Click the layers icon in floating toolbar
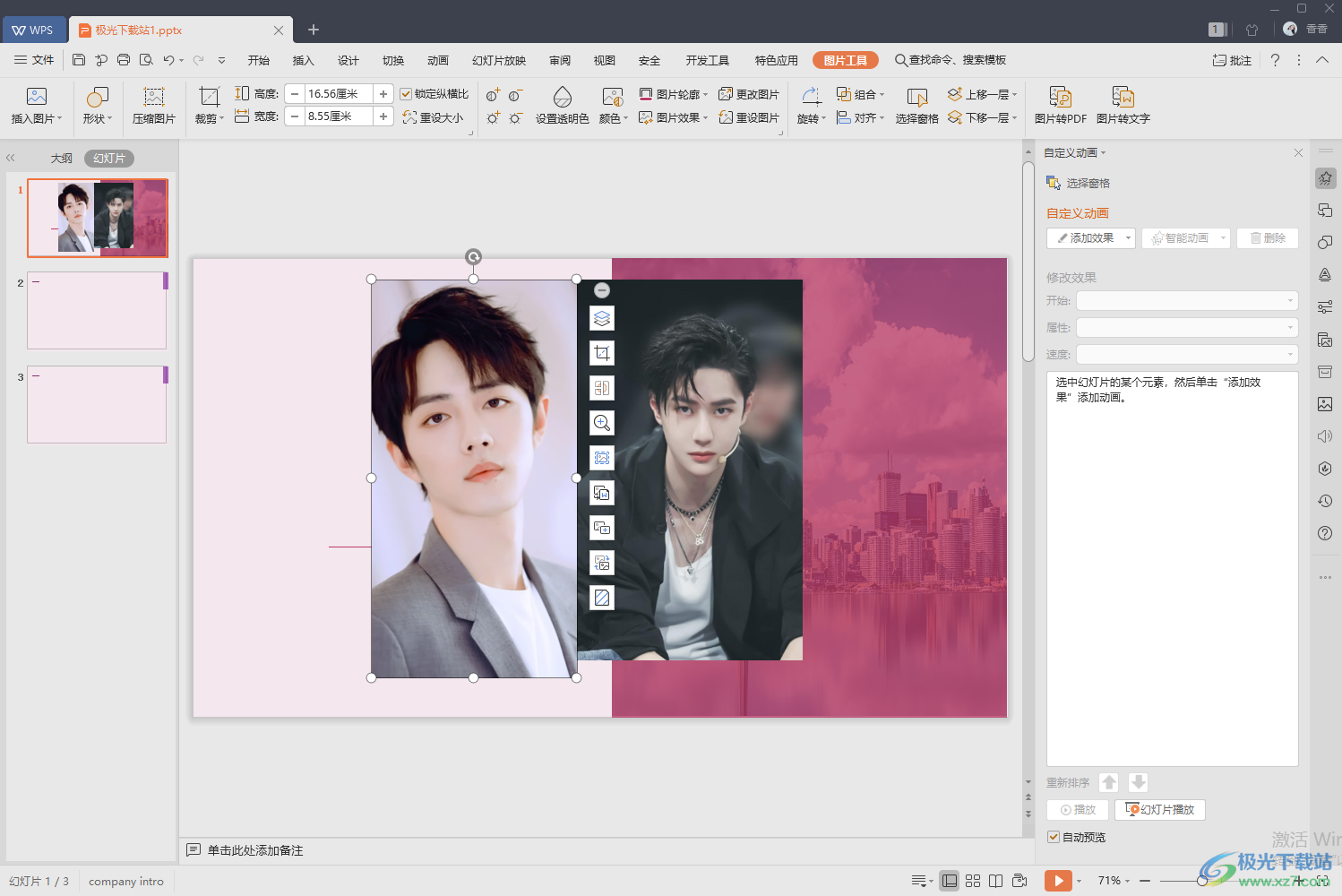 pyautogui.click(x=602, y=318)
